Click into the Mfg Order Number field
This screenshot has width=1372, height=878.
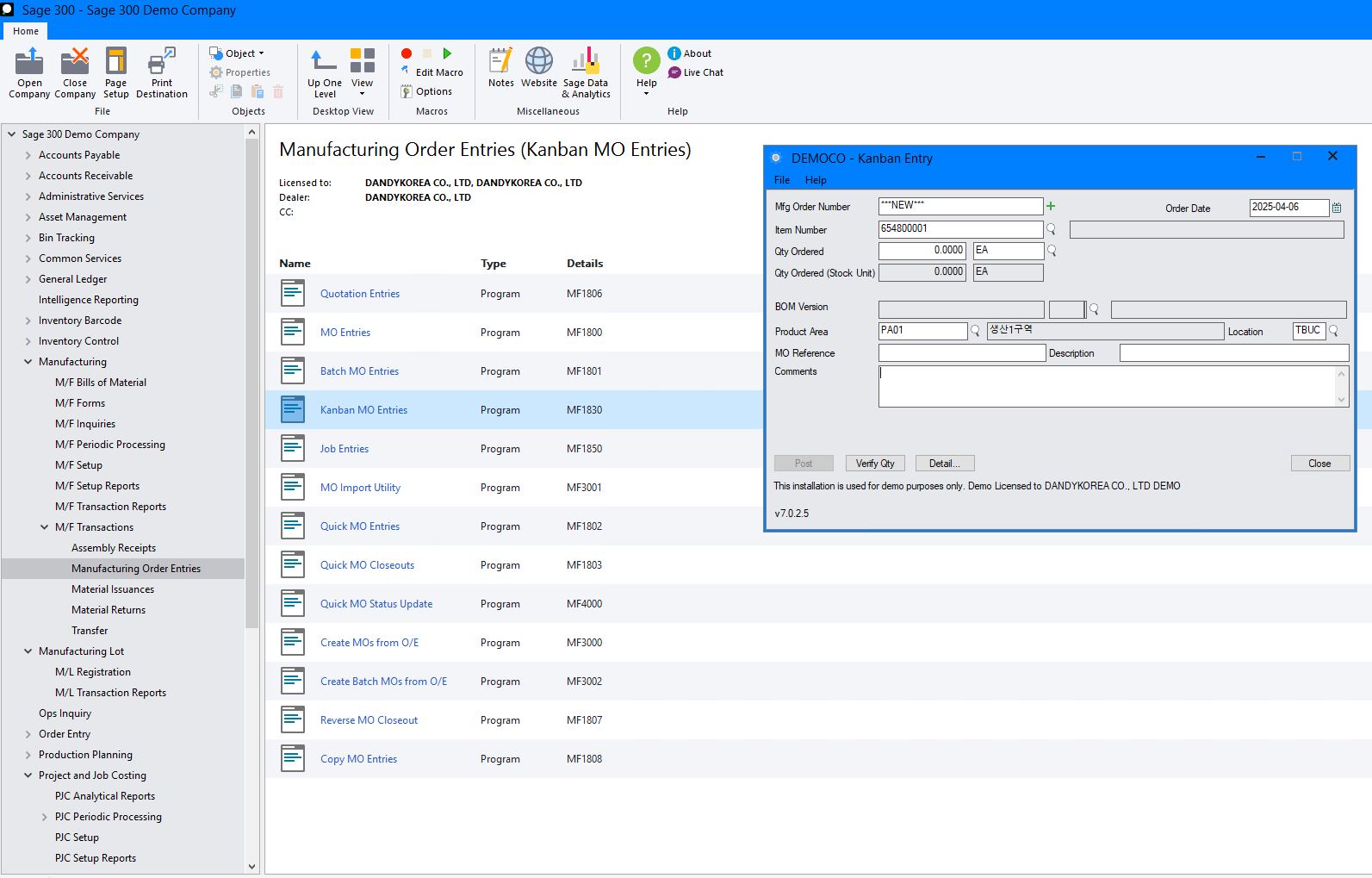pyautogui.click(x=960, y=206)
